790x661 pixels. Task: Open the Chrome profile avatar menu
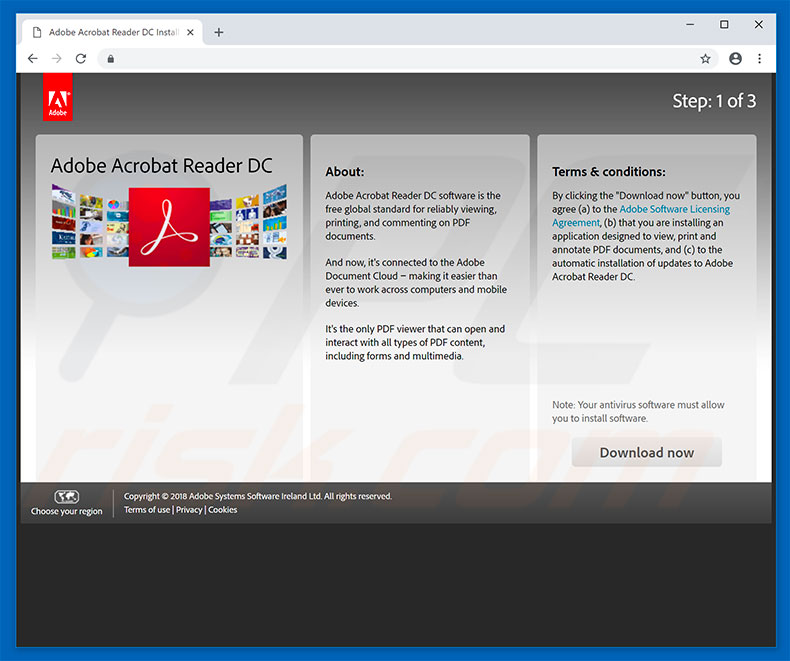point(735,59)
